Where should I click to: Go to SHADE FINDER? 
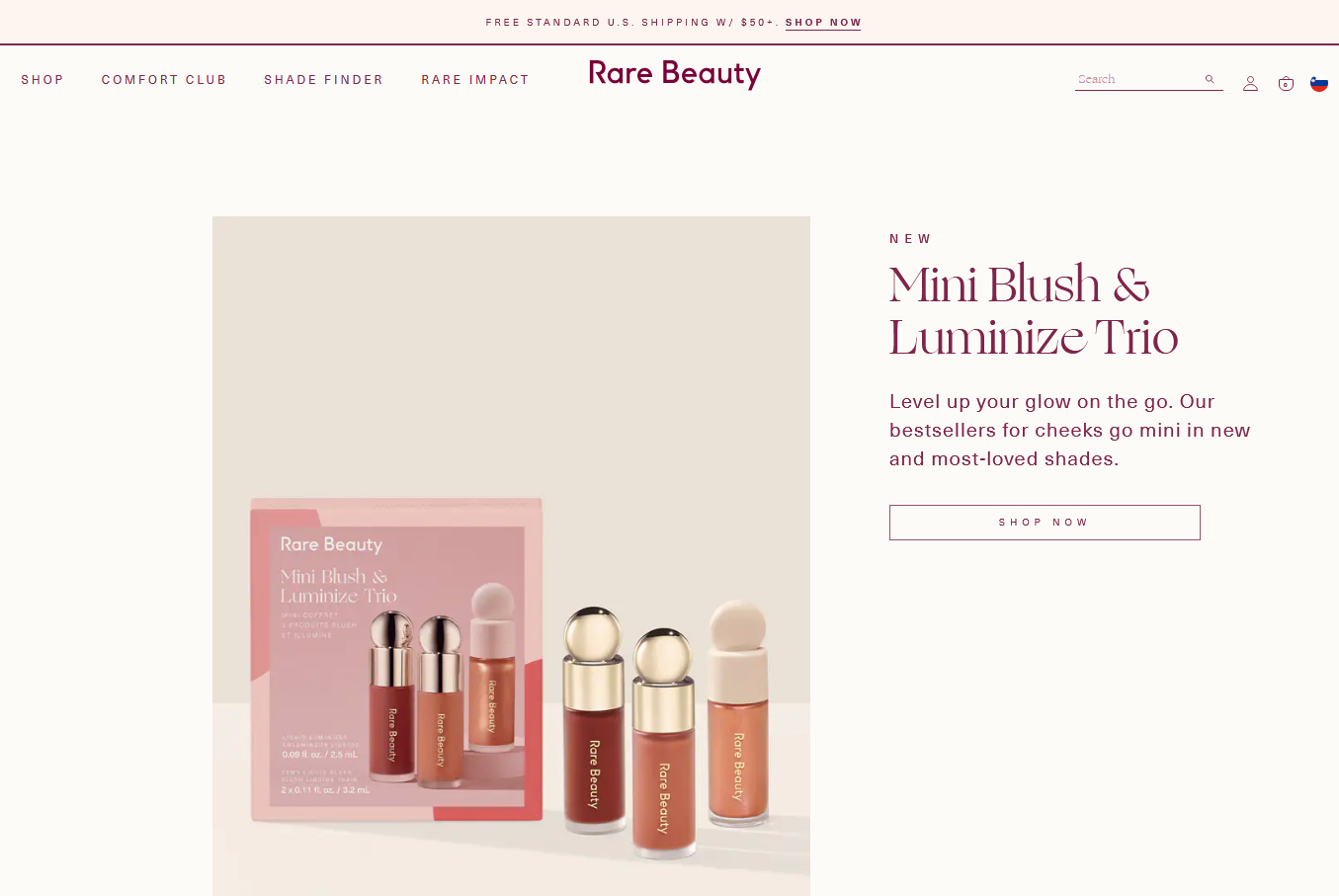323,80
